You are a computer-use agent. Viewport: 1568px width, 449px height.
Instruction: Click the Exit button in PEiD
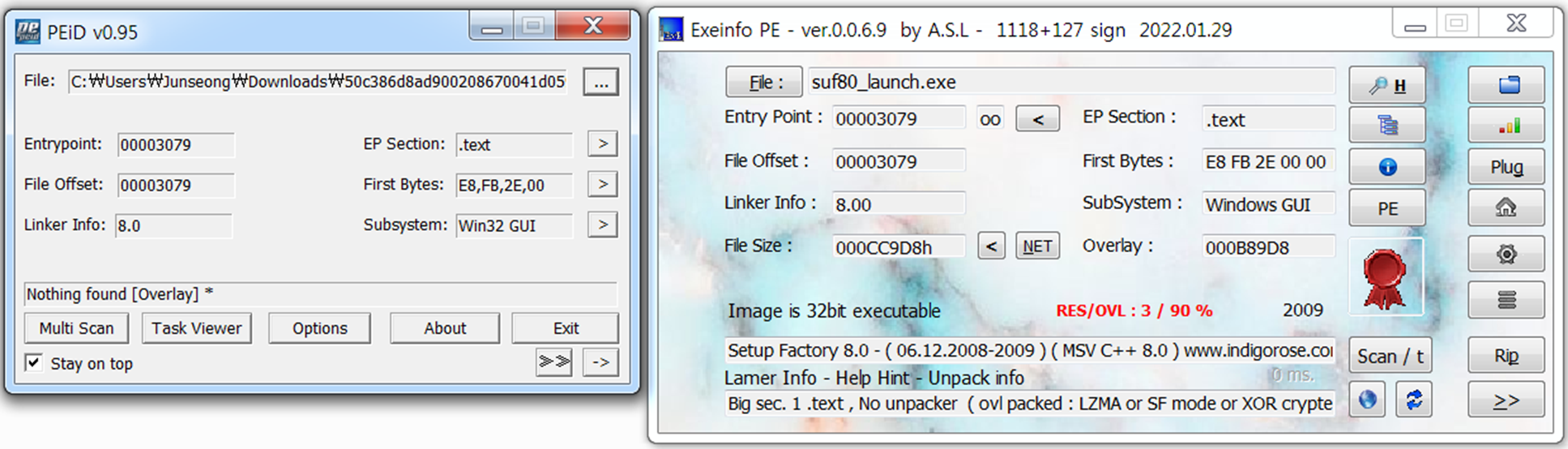coord(566,328)
